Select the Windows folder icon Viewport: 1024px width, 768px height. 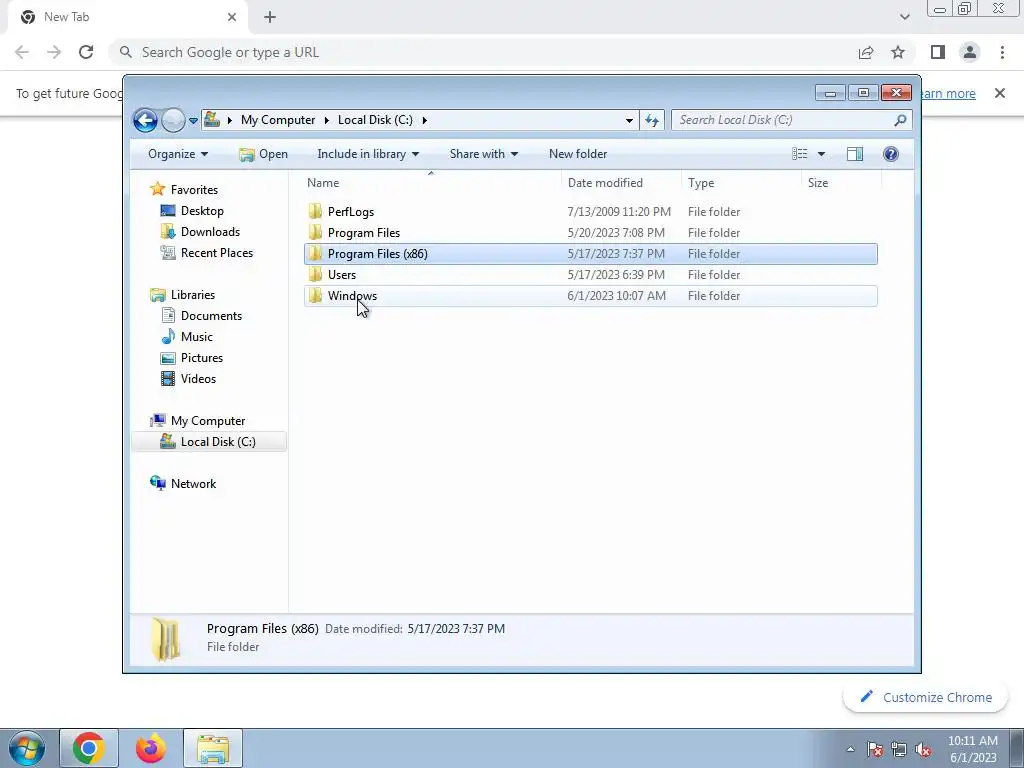coord(315,296)
